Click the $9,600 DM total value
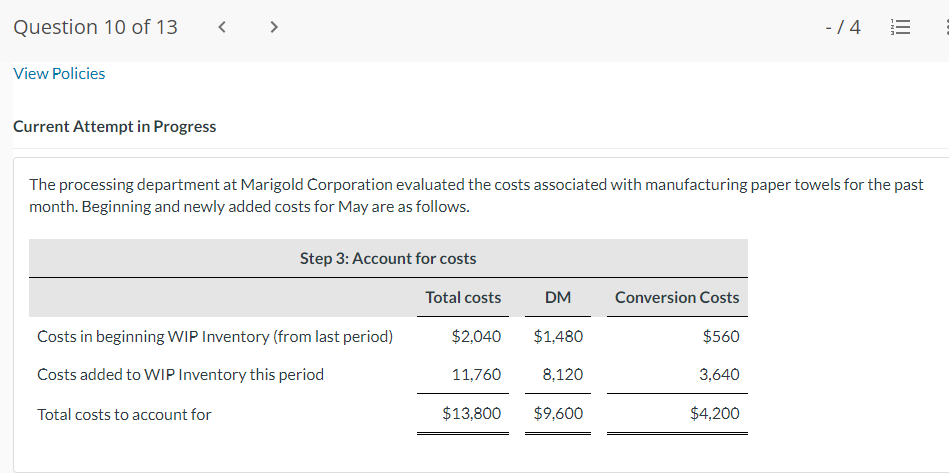The image size is (949, 473). (x=558, y=413)
